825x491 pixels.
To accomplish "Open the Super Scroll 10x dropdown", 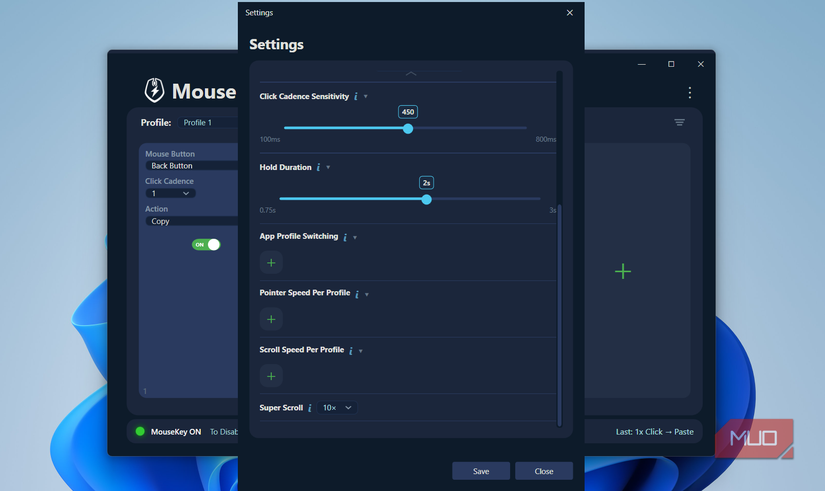I will pyautogui.click(x=337, y=408).
